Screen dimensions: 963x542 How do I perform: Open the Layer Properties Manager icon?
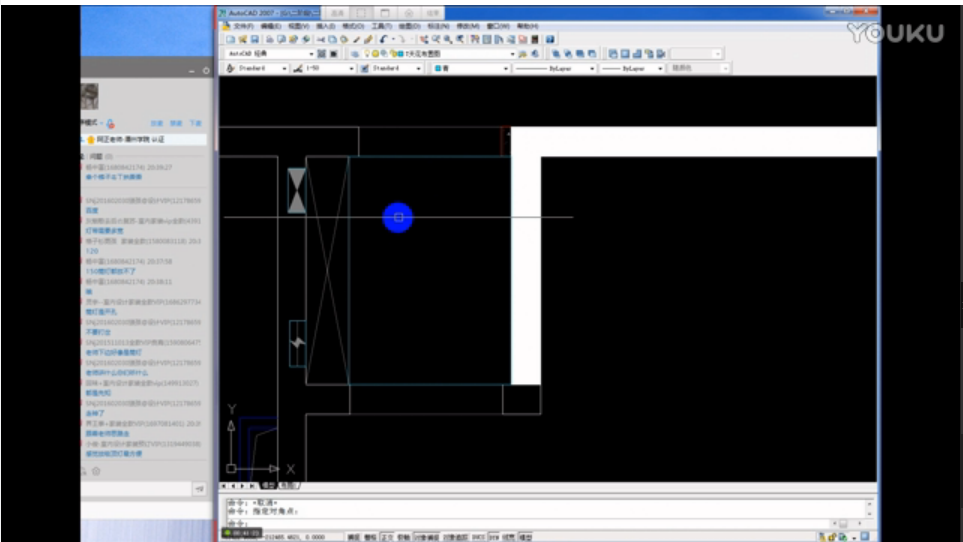(354, 53)
